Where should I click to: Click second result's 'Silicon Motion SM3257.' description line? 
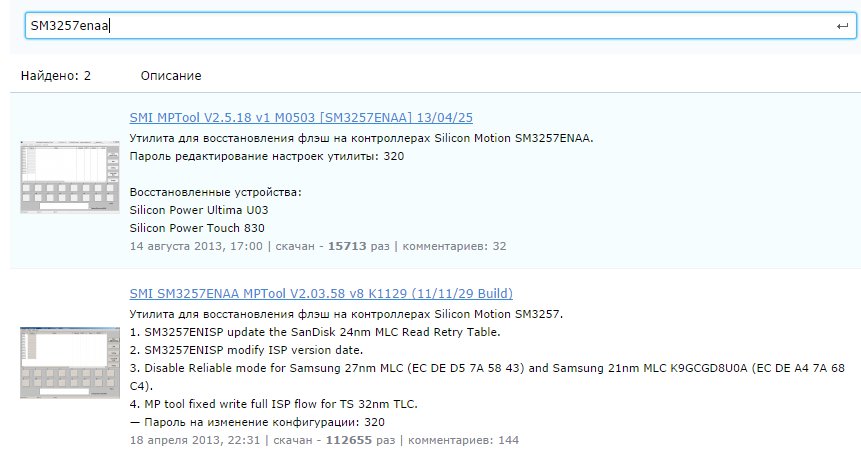tap(346, 314)
